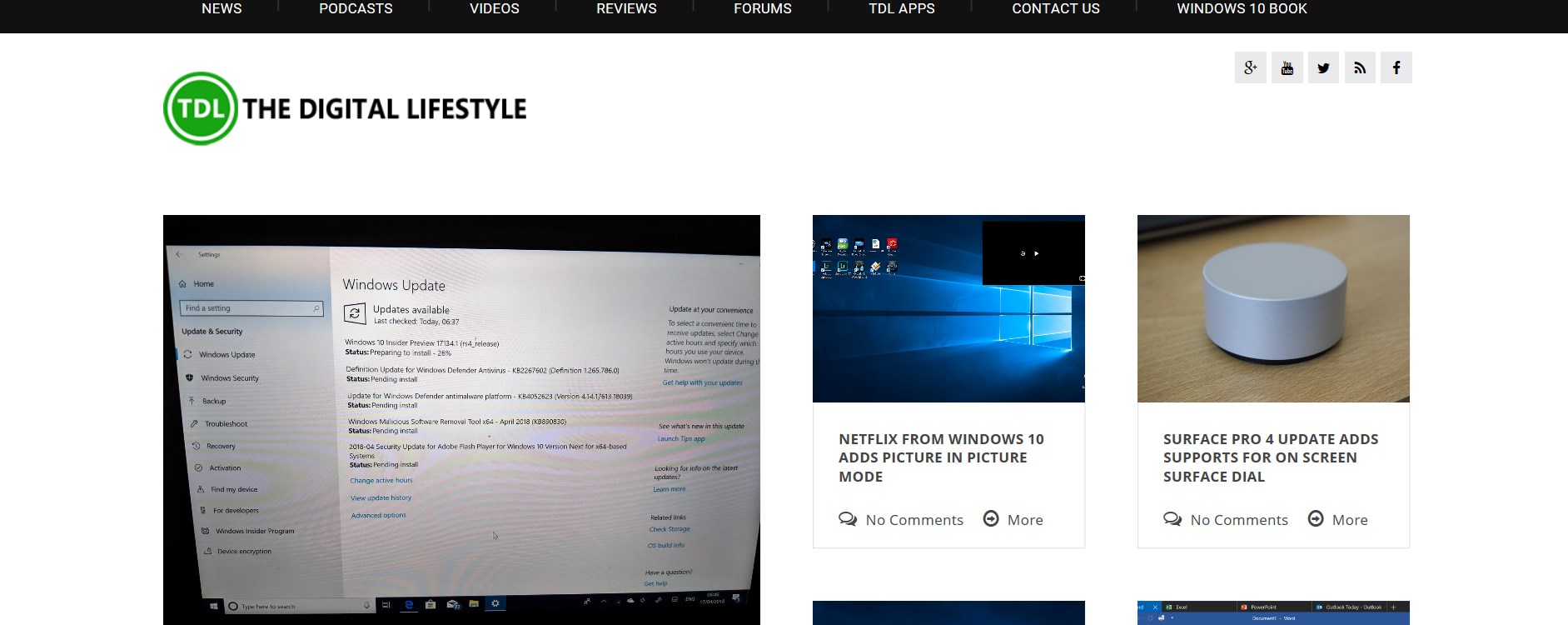Image resolution: width=1568 pixels, height=625 pixels.
Task: Click the More arrow icon under Netflix article
Action: [991, 518]
